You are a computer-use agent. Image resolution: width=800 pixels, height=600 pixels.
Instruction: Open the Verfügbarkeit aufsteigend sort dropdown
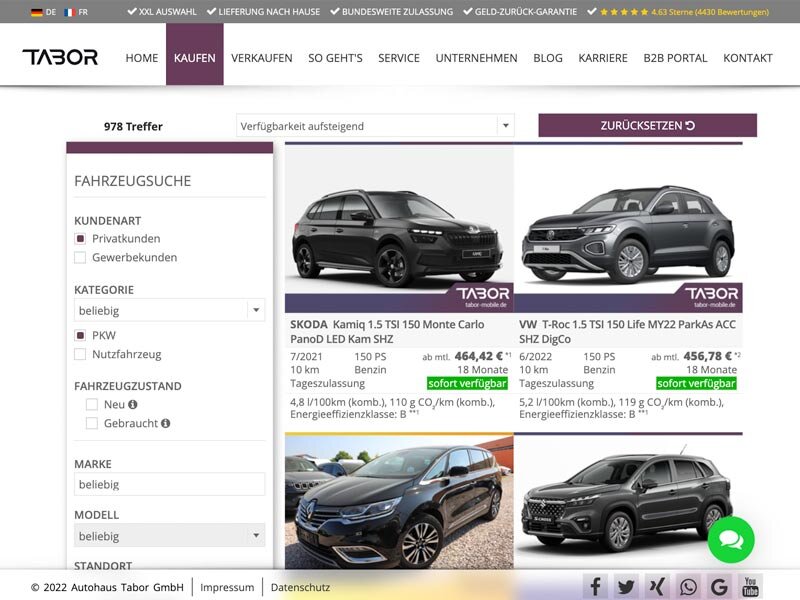tap(372, 125)
